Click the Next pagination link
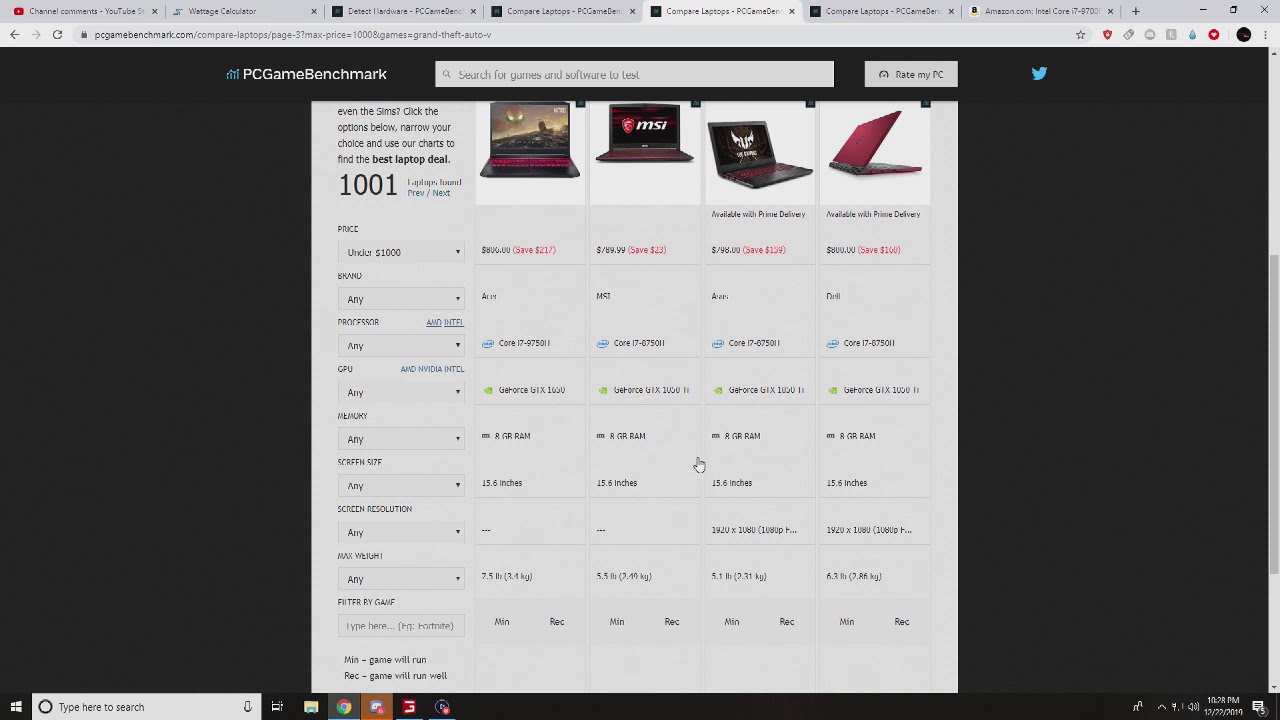The image size is (1280, 720). coord(441,193)
